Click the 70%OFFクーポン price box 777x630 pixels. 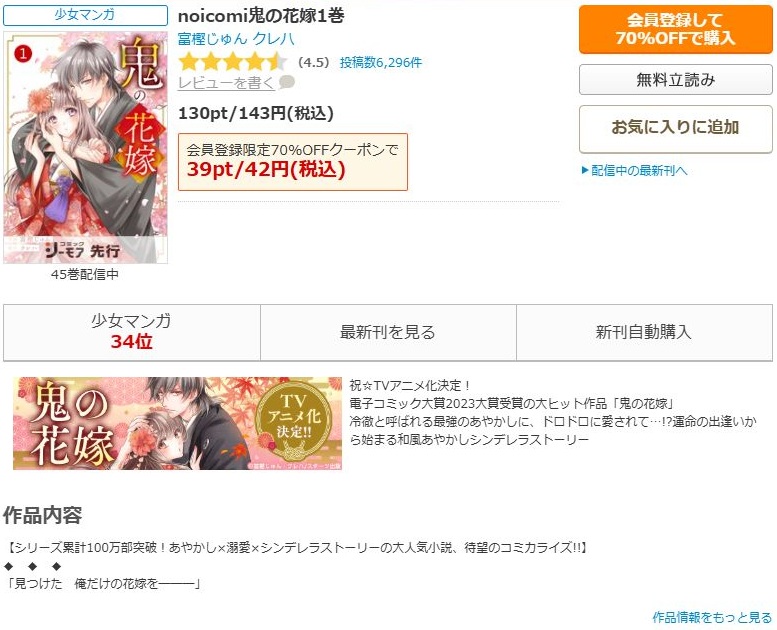coord(293,162)
